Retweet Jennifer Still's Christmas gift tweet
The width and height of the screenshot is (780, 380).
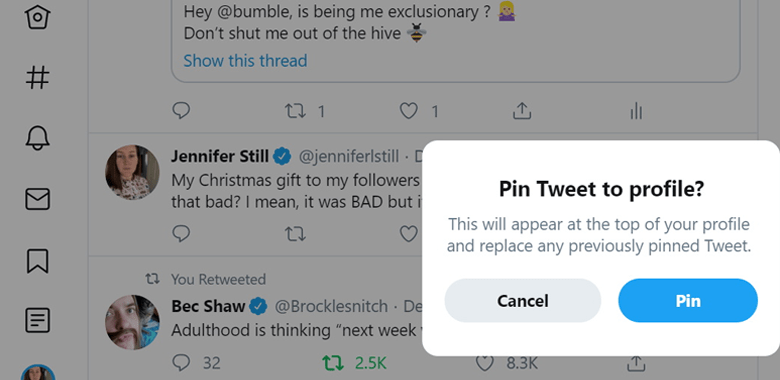point(295,234)
